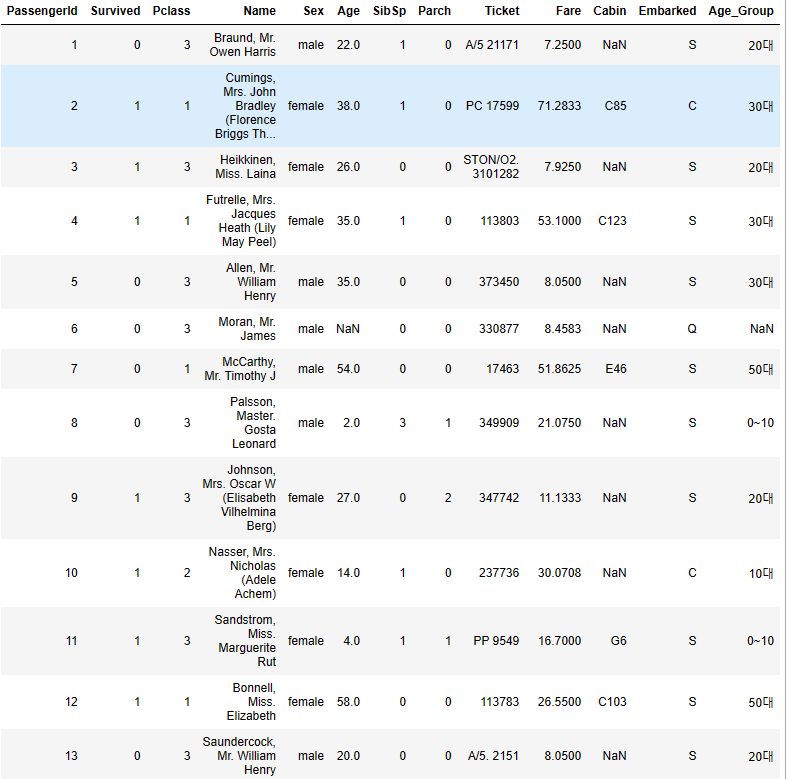Click cabin value E46
787x779 pixels.
click(616, 369)
